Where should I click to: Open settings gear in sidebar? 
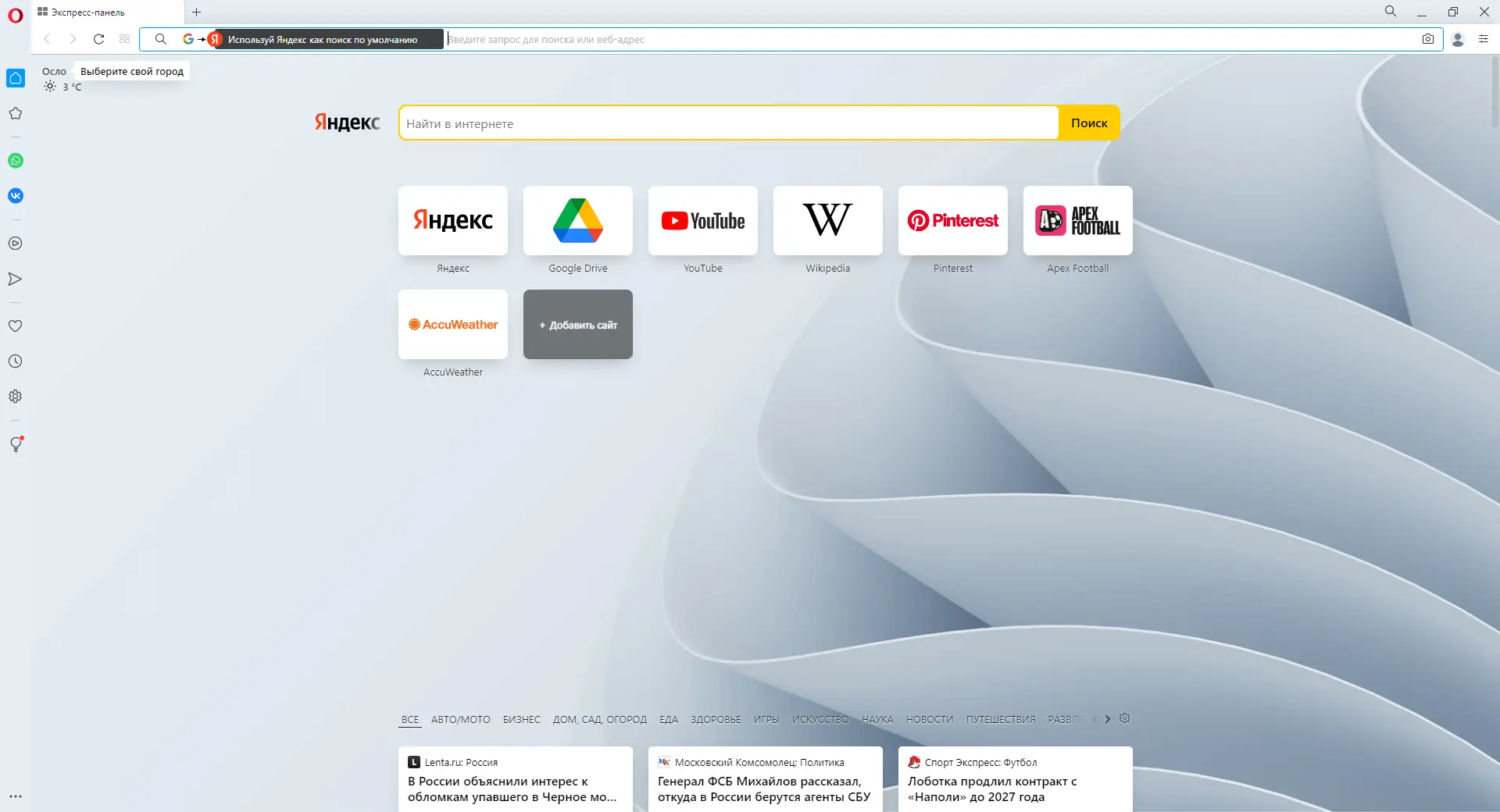click(16, 397)
